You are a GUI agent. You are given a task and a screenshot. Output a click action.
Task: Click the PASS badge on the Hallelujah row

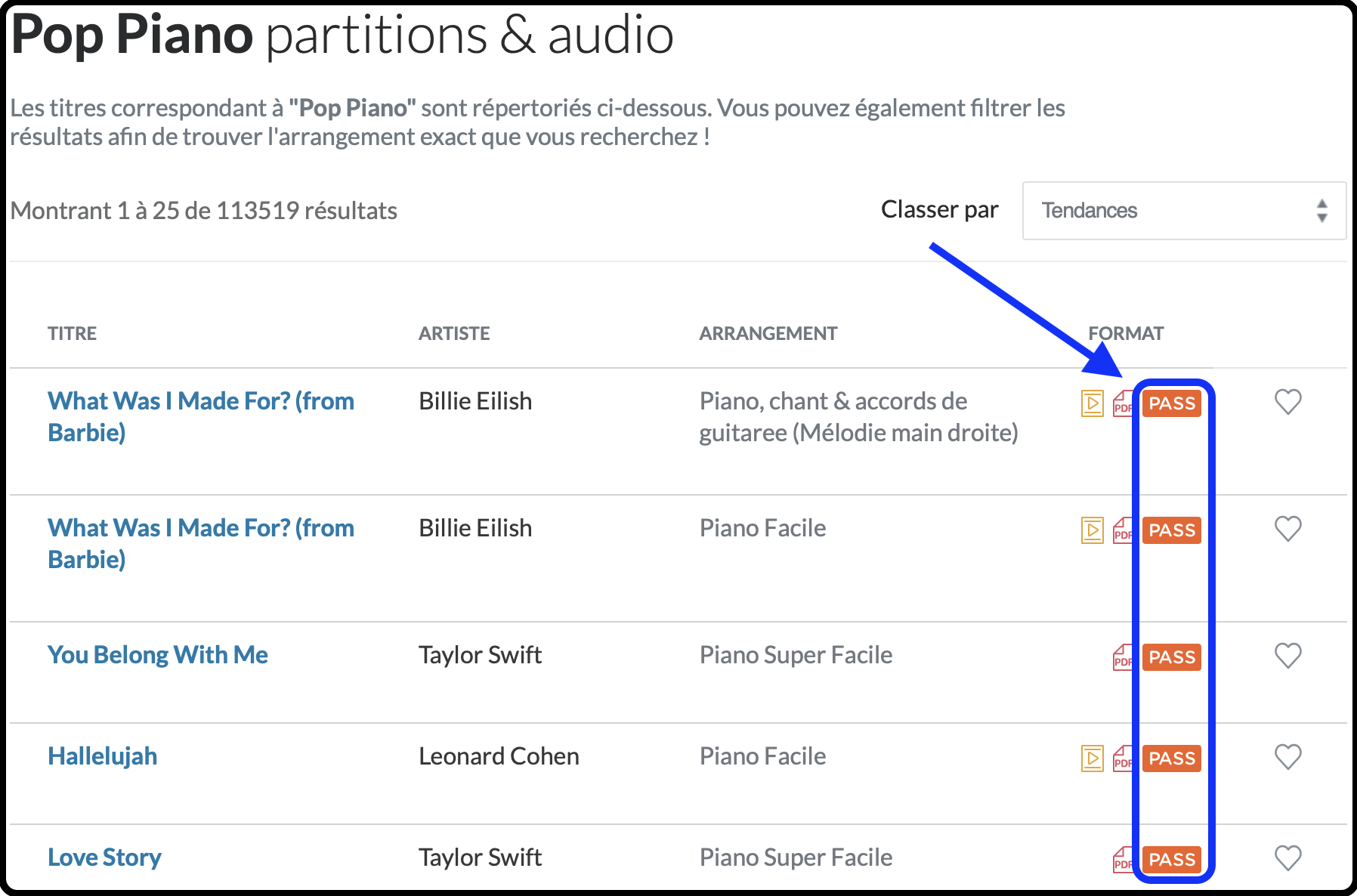click(x=1172, y=758)
